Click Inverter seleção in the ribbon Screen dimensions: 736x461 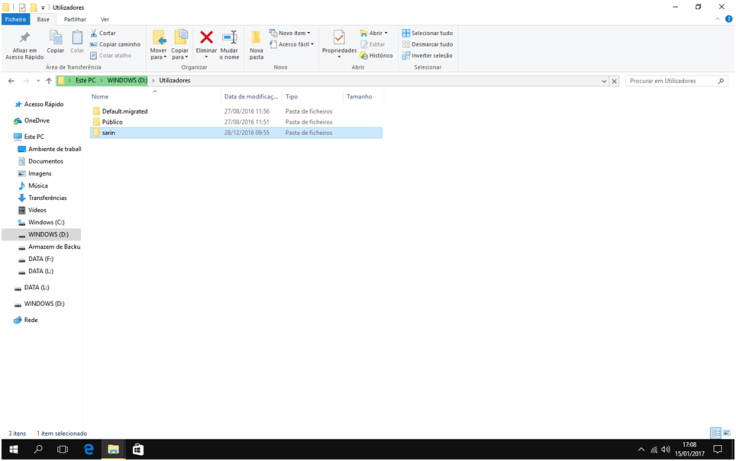point(427,56)
